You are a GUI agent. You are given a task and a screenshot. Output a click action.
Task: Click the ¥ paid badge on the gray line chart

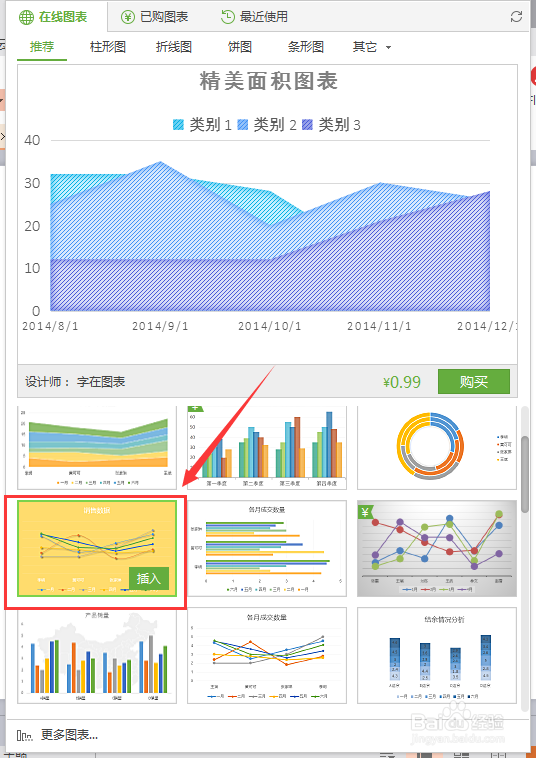tap(365, 511)
